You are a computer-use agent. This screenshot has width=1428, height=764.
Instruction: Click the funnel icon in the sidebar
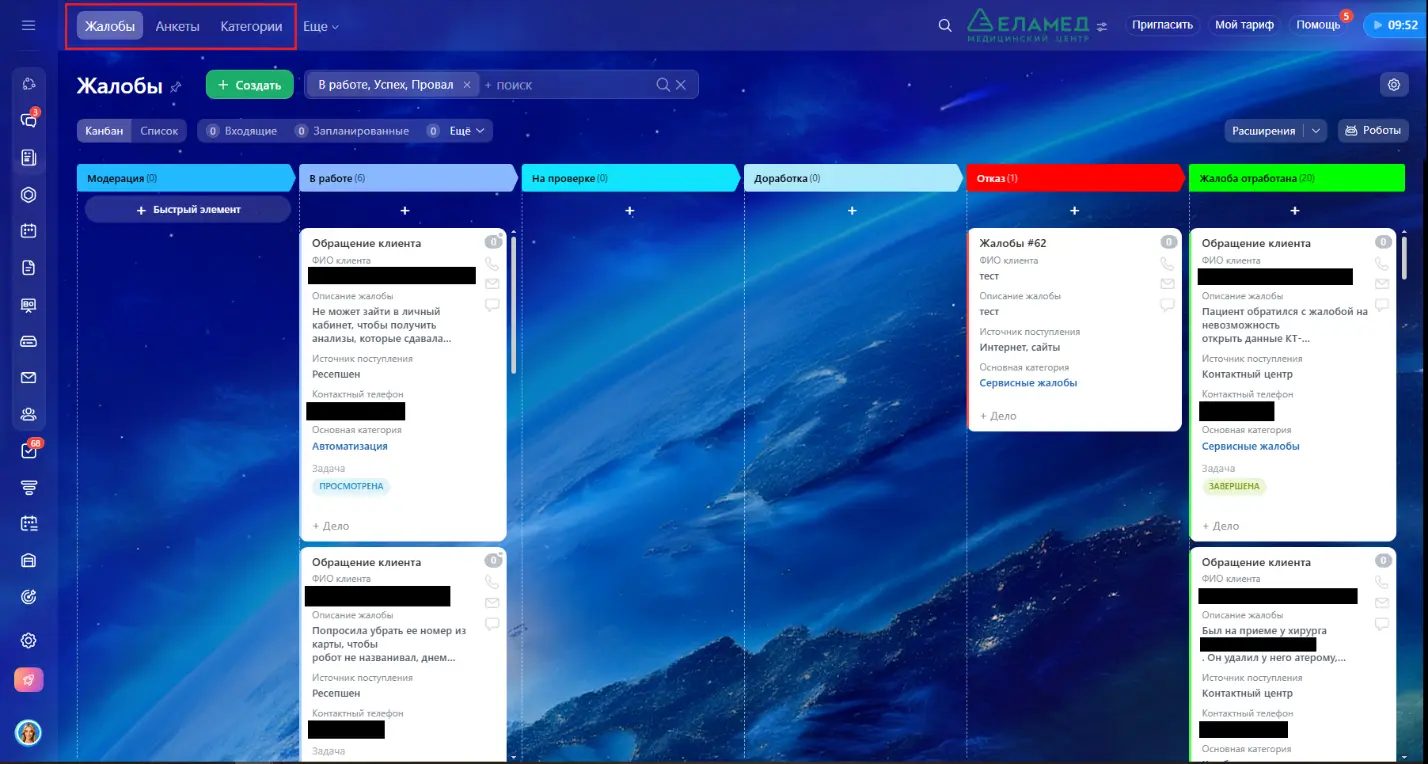click(28, 487)
